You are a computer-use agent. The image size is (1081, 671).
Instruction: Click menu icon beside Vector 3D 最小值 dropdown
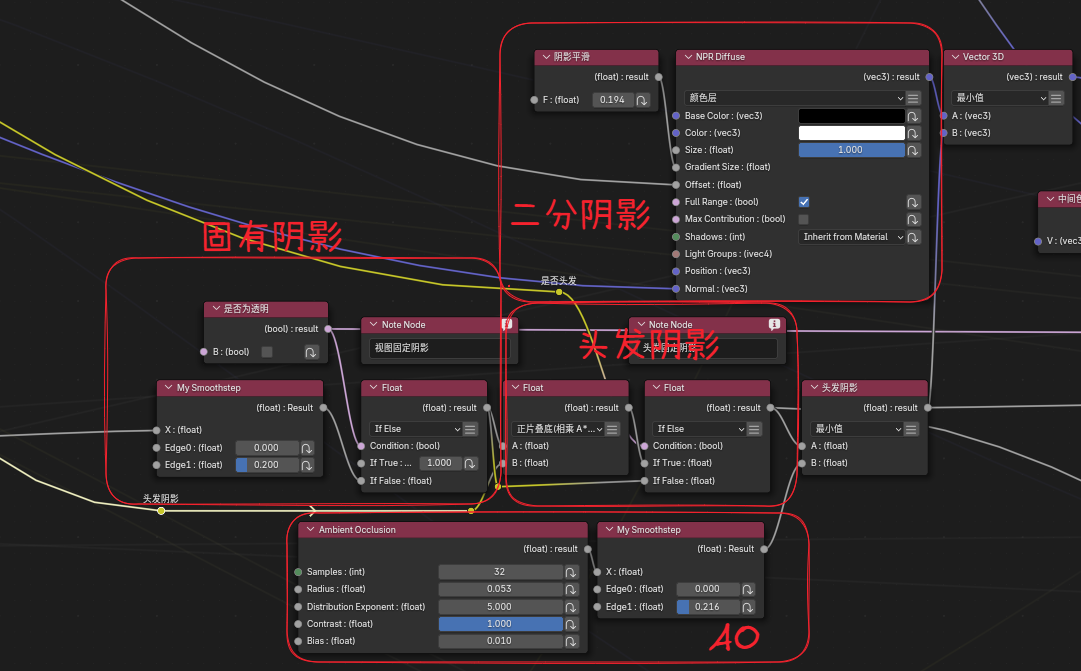pyautogui.click(x=1056, y=98)
